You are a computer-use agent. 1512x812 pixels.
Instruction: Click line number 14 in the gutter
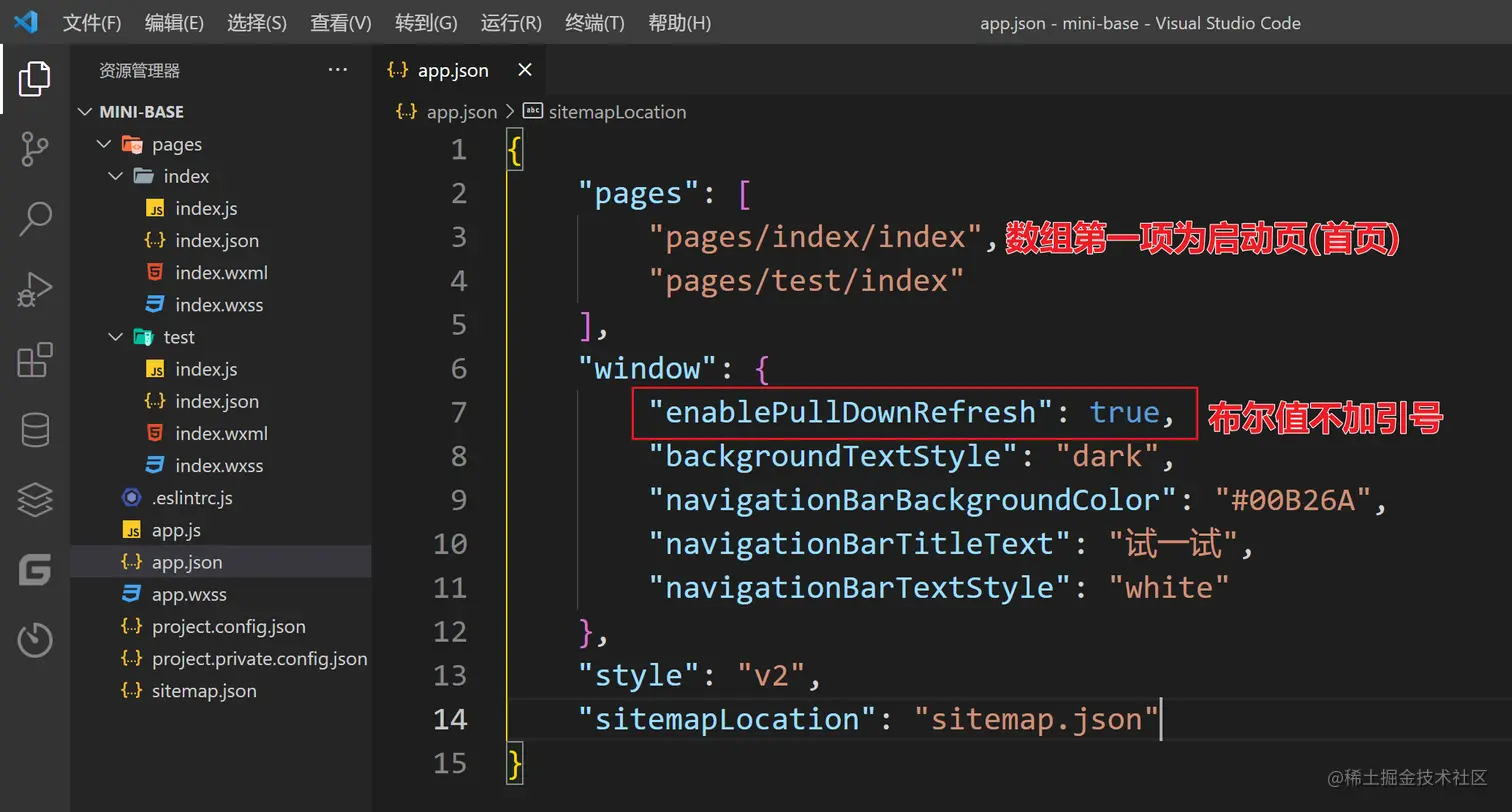(x=449, y=721)
